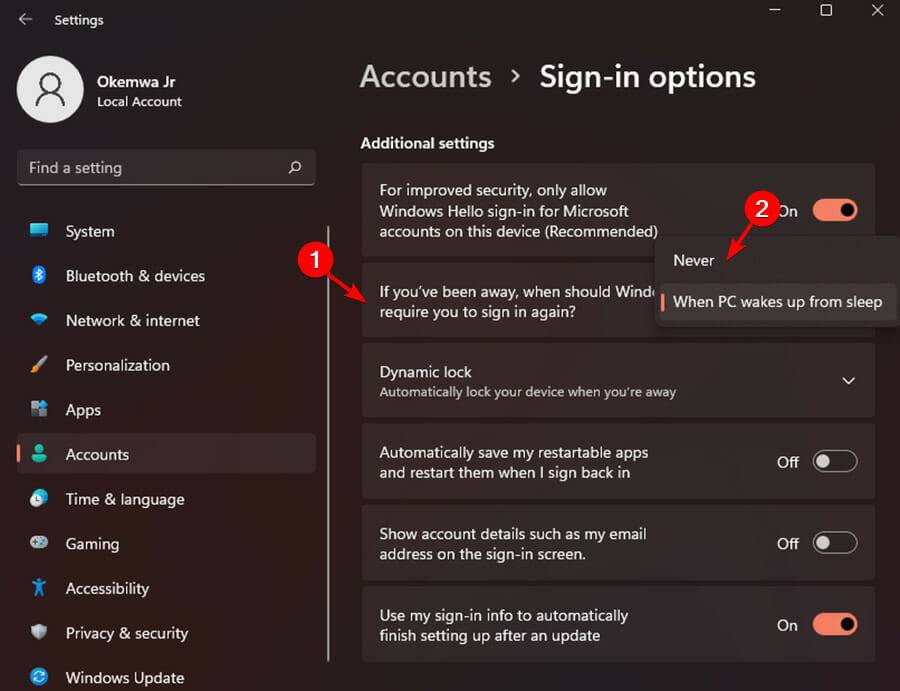
Task: Click the Privacy & security shield icon
Action: tap(39, 633)
